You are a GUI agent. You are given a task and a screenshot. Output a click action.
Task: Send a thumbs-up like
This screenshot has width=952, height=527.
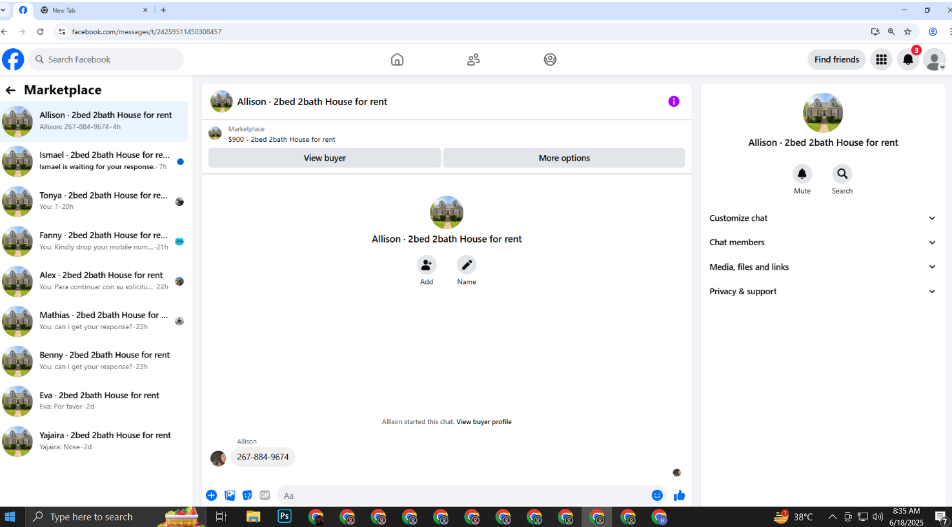click(x=679, y=495)
